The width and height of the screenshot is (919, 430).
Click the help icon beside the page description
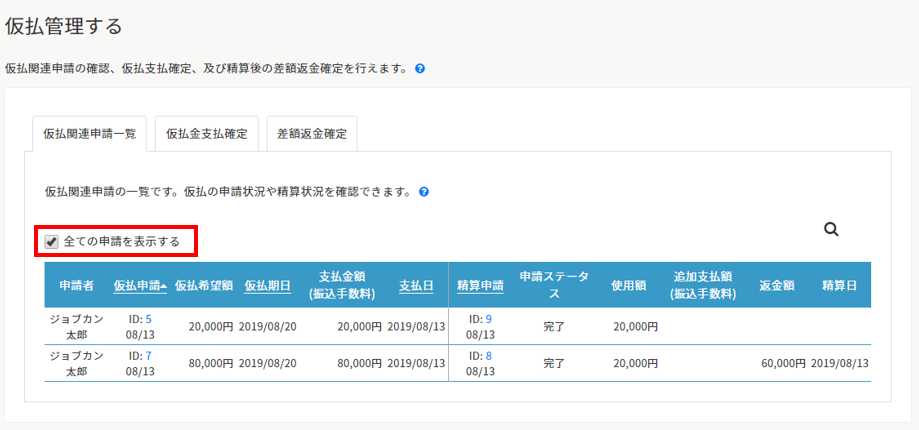(420, 69)
